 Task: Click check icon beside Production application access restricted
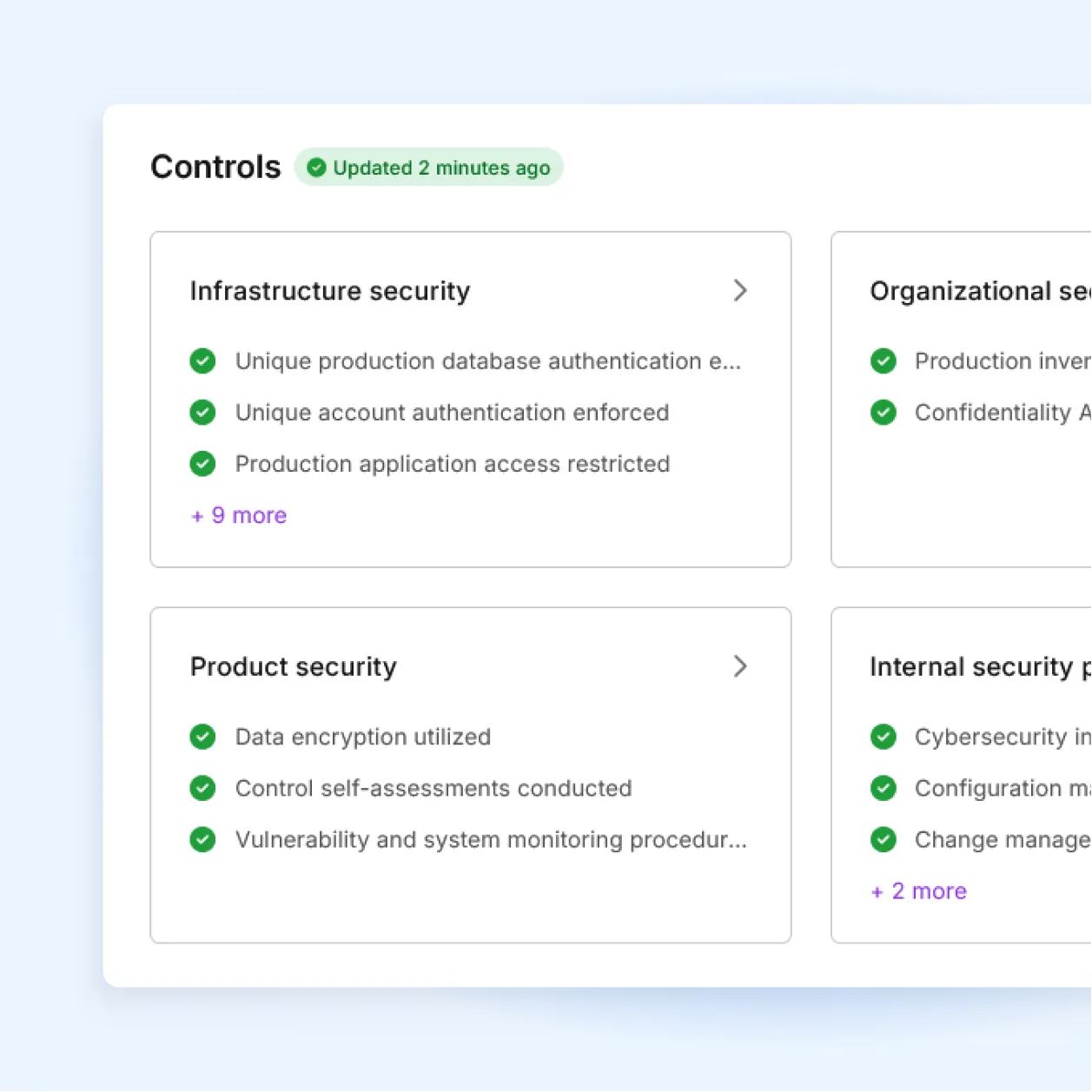[x=202, y=464]
